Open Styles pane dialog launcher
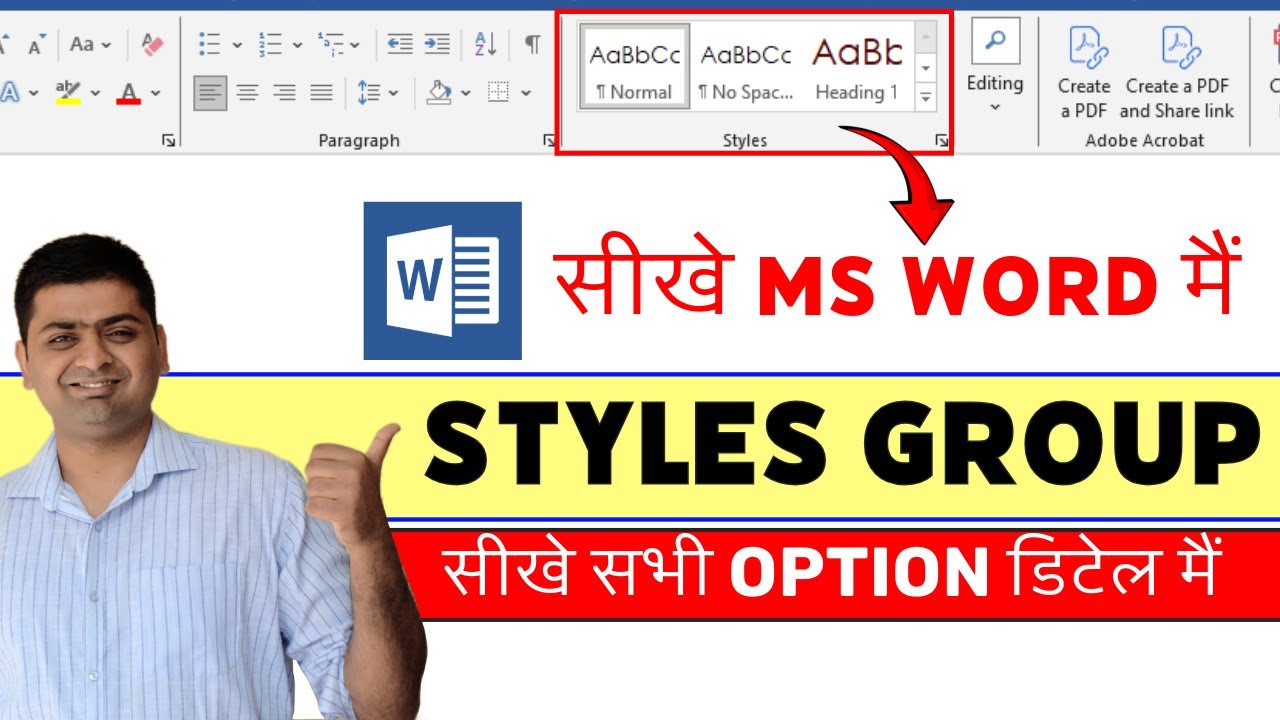Screen dimensions: 1280x720 [942, 141]
